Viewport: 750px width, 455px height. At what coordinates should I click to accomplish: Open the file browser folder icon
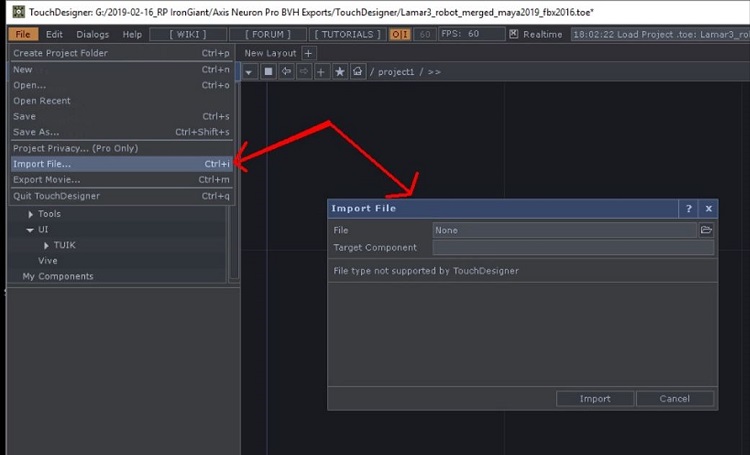[706, 230]
